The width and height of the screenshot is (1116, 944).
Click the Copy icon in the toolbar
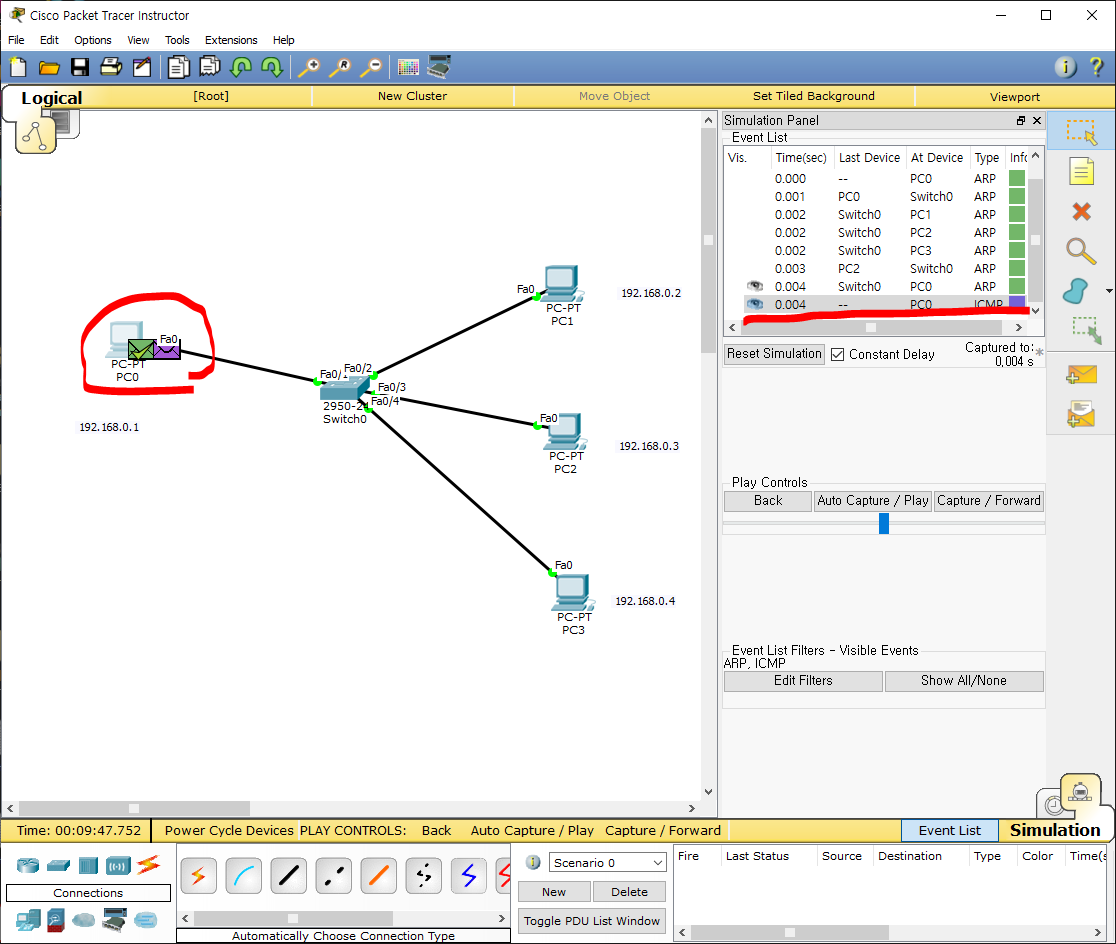click(179, 68)
